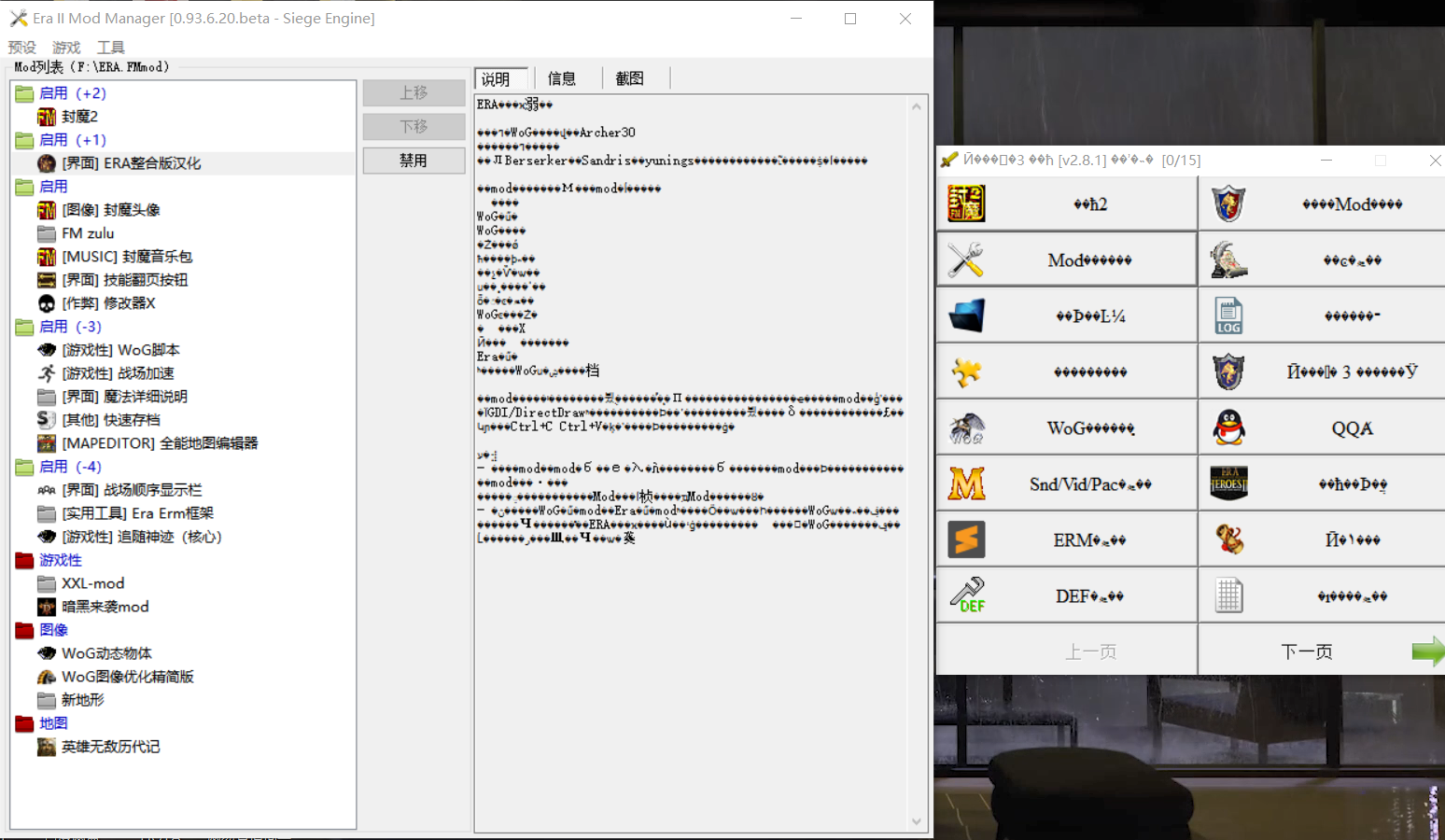Viewport: 1445px width, 840px height.
Task: Select the 新地形 entry
Action: point(82,700)
